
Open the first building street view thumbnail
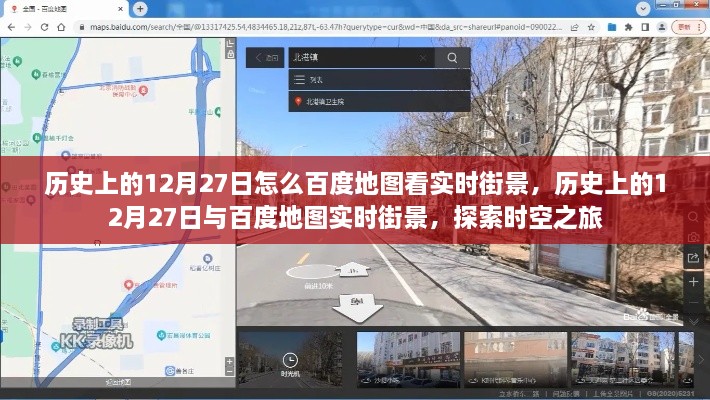coord(408,360)
